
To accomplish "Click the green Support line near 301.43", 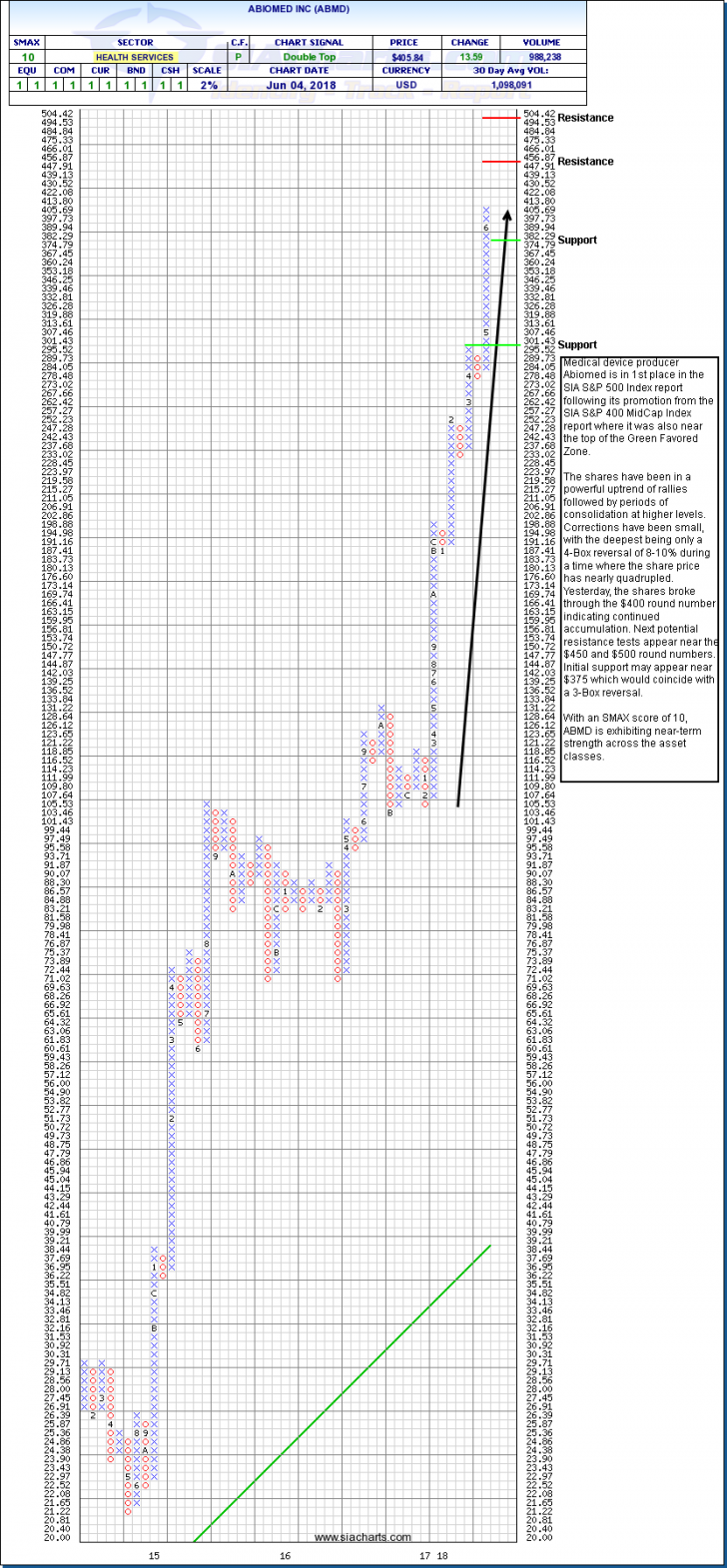I will [x=489, y=345].
